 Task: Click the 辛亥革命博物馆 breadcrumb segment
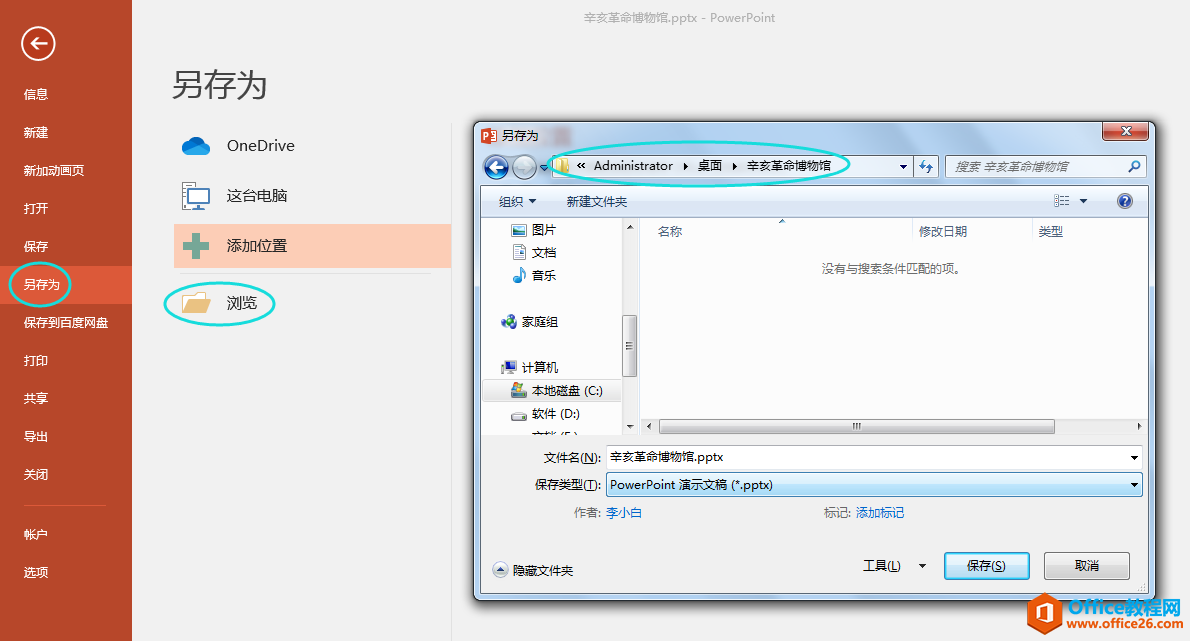tap(789, 165)
